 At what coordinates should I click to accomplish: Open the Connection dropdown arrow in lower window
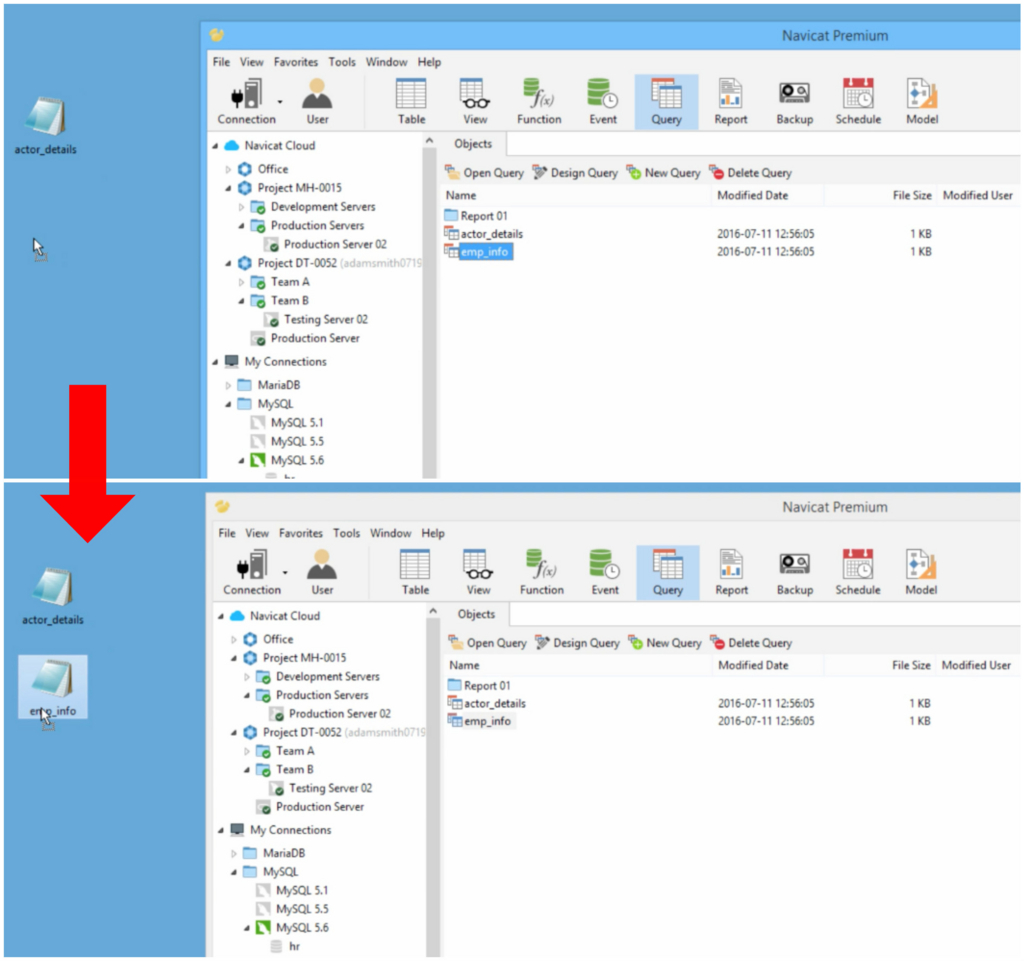285,573
